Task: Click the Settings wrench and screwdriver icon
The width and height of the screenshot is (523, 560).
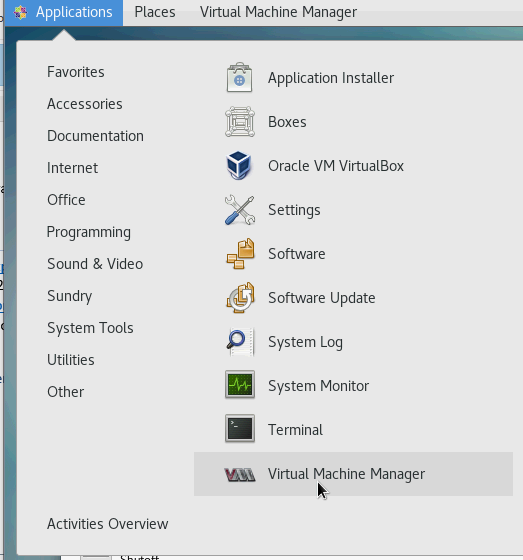Action: (x=240, y=210)
